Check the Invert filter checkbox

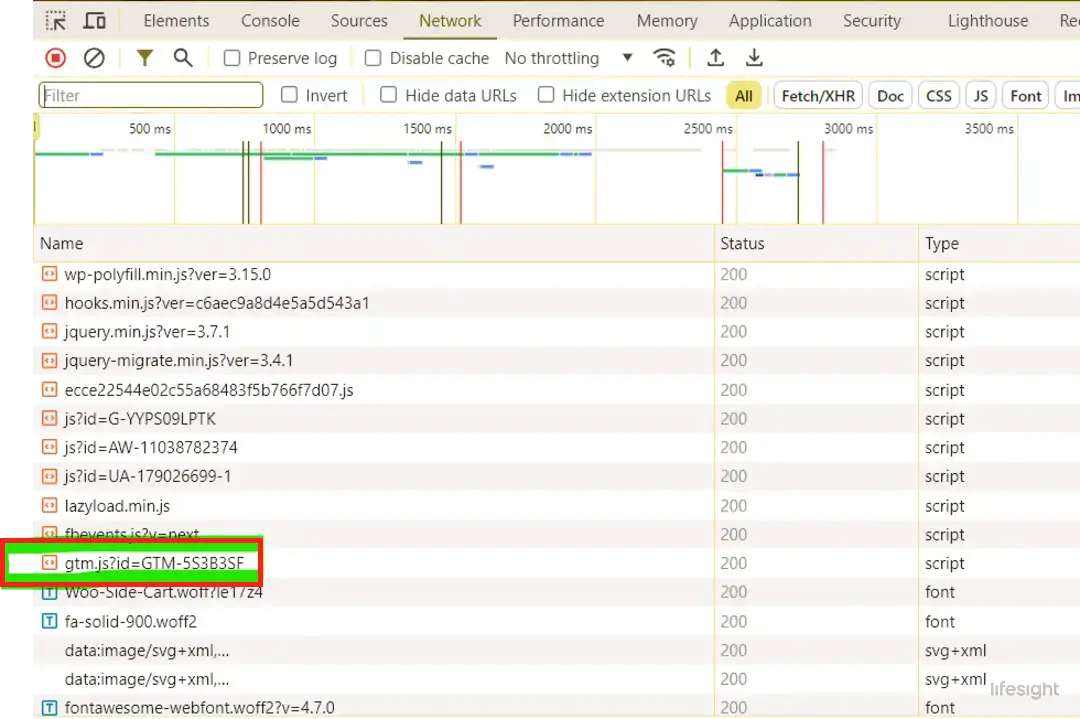tap(289, 95)
